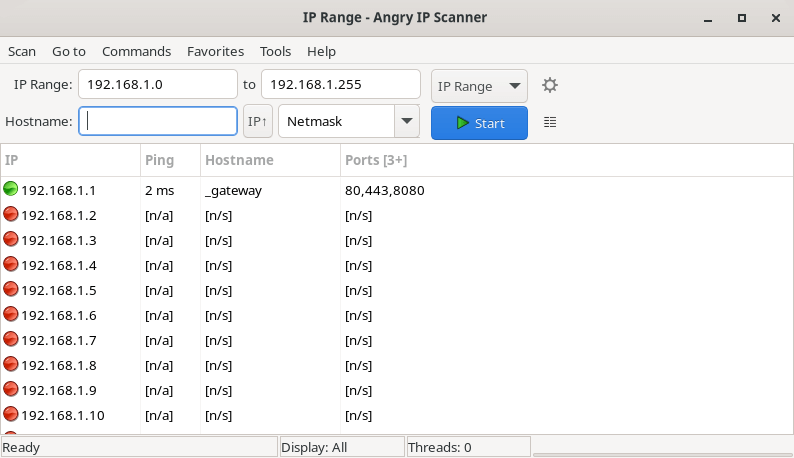
Task: Select IP address 192.168.1.7
Action: pos(59,340)
